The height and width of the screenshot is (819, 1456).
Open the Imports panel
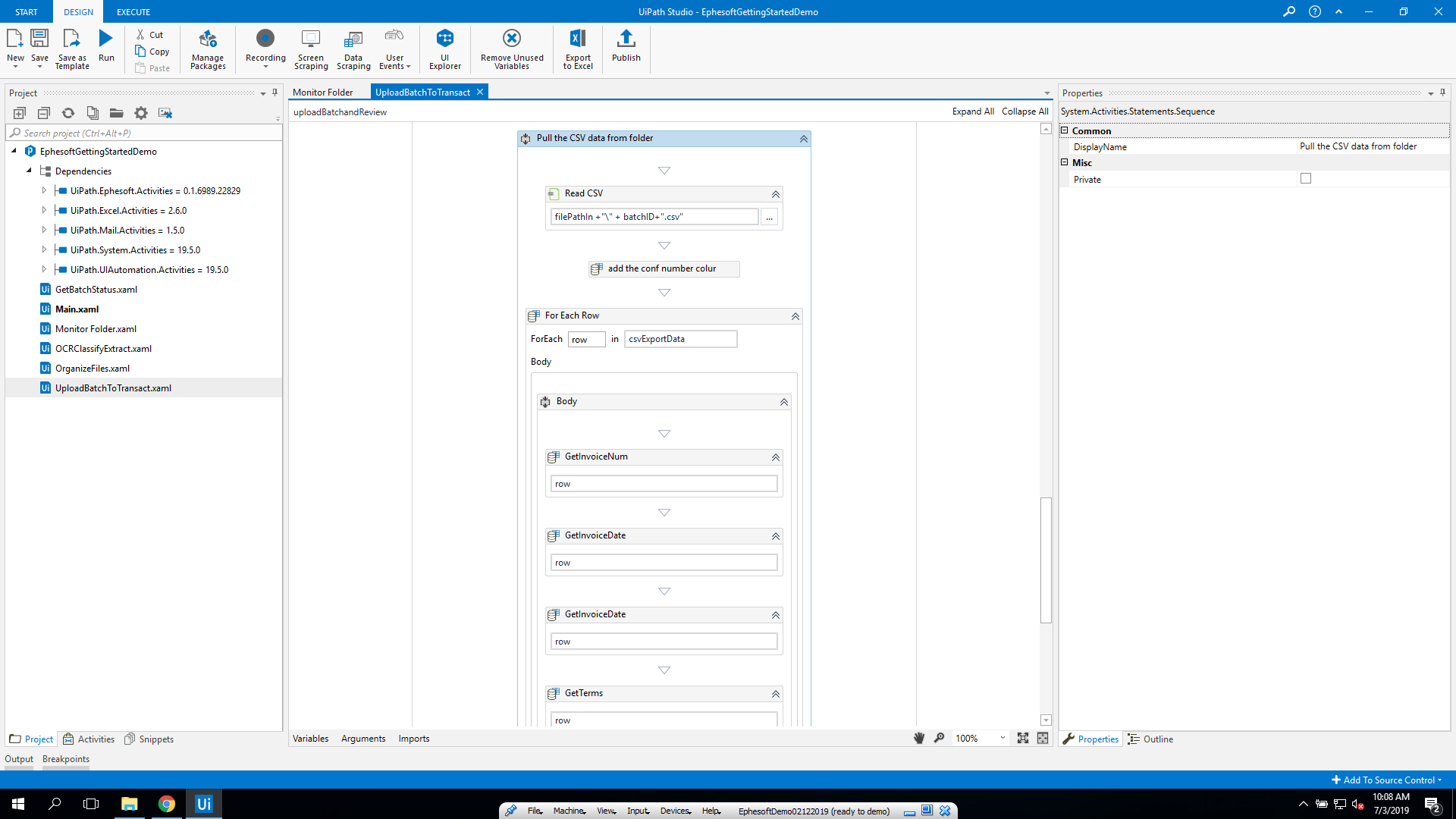click(x=414, y=739)
